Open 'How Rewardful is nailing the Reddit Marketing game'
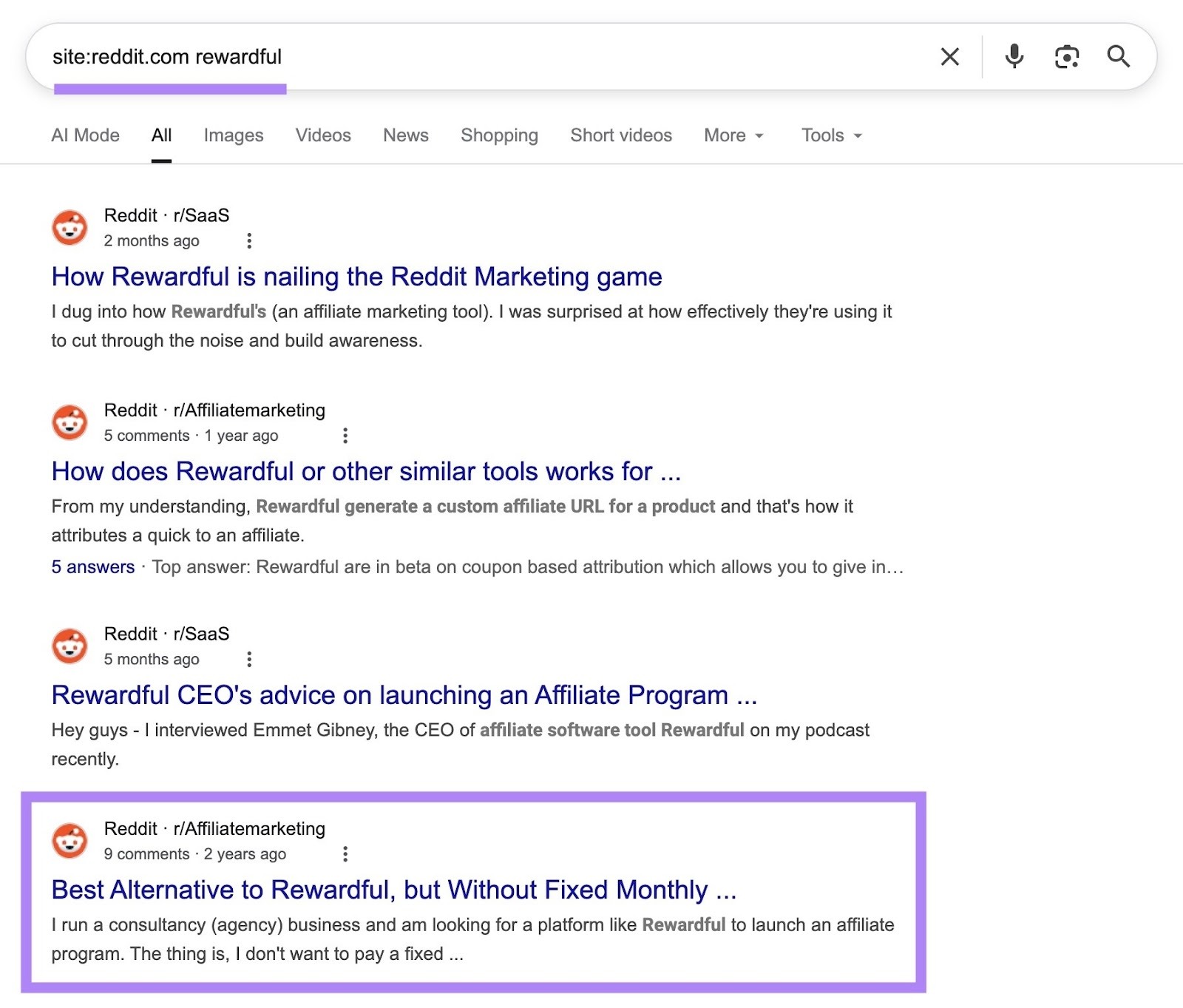The height and width of the screenshot is (1008, 1183). (356, 277)
